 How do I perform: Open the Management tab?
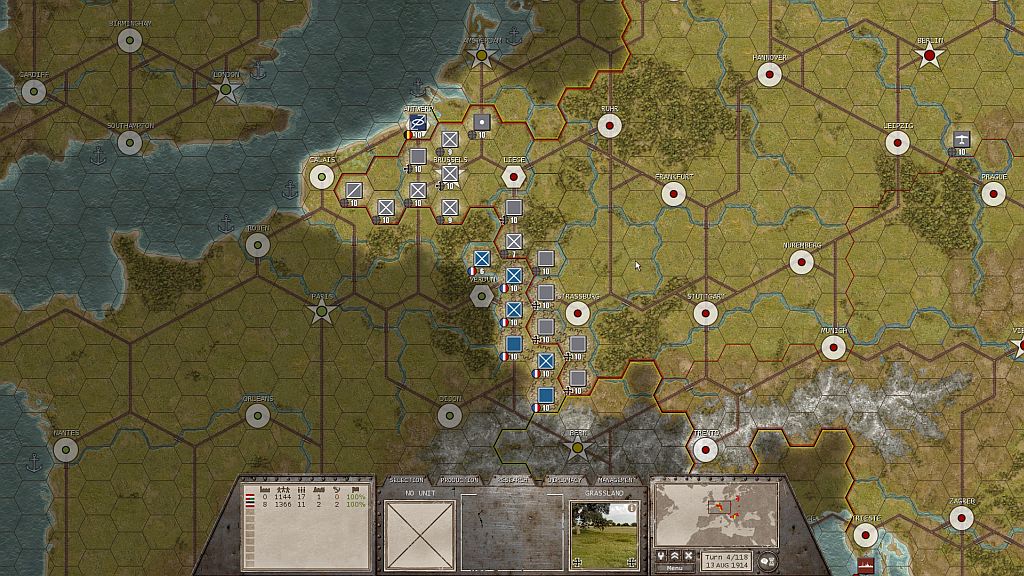616,480
